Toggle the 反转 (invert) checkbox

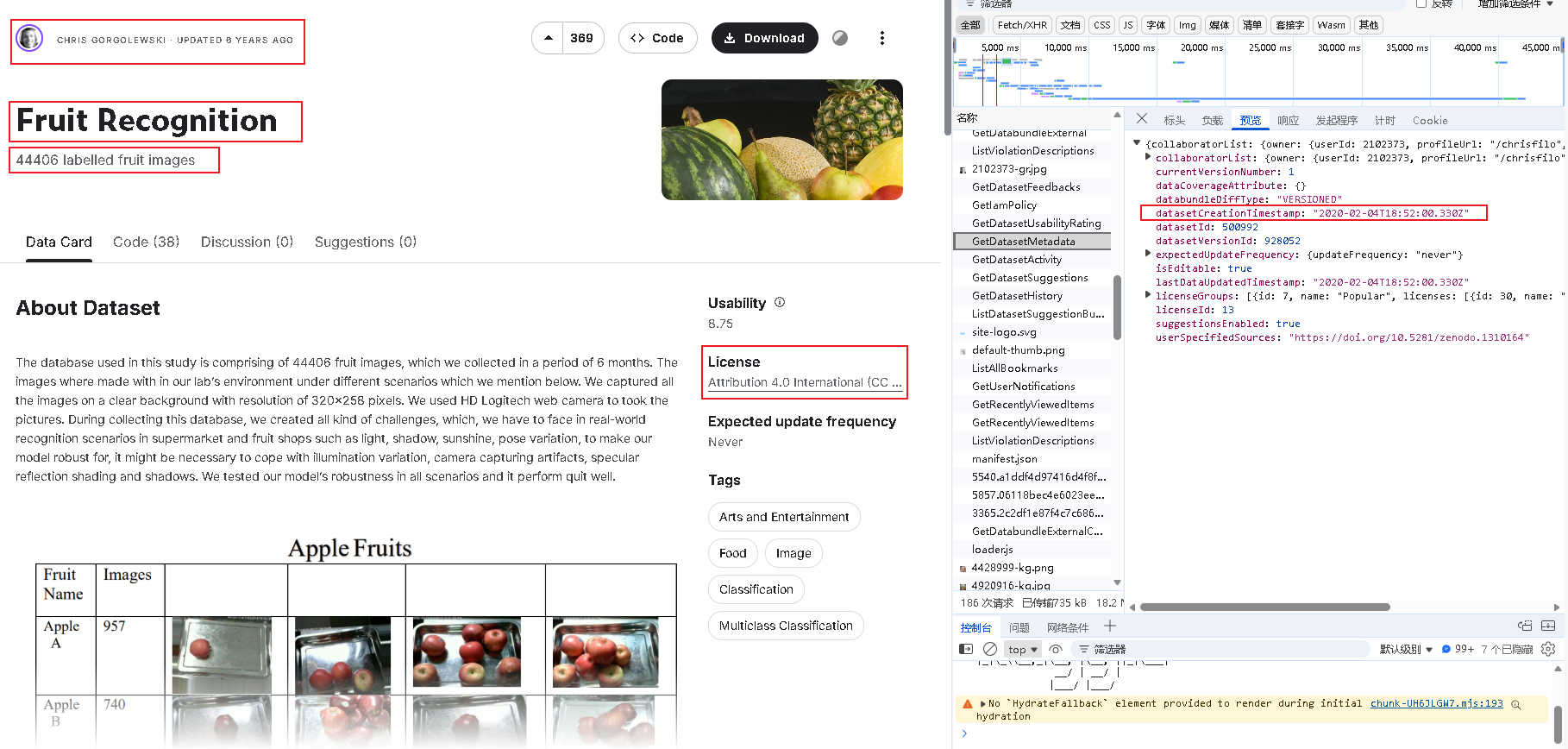pyautogui.click(x=1421, y=3)
